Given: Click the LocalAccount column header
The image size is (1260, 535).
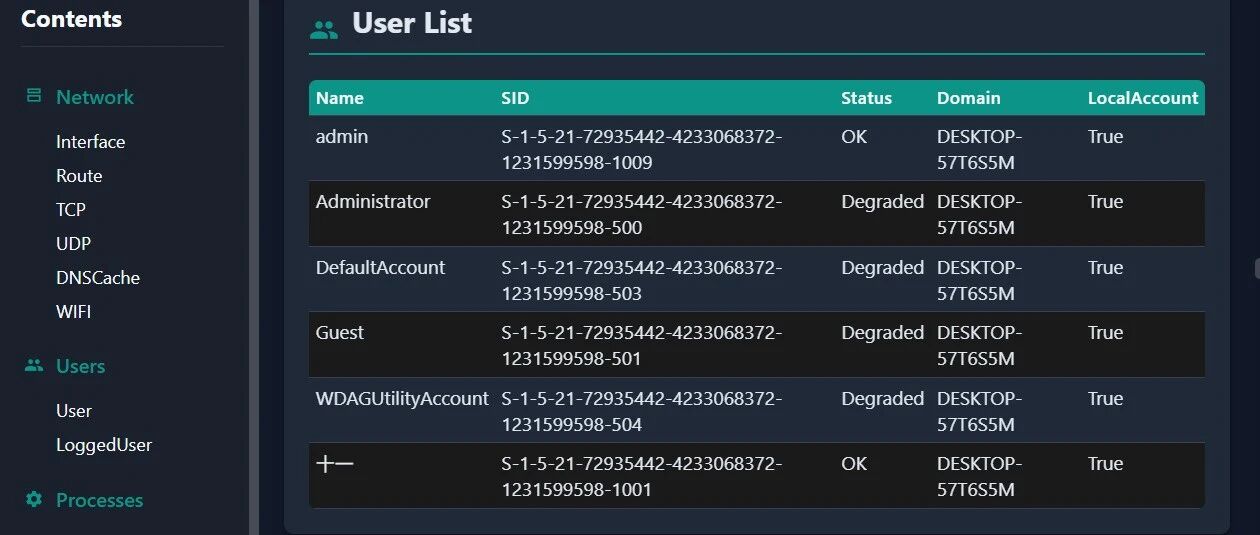Looking at the screenshot, I should pyautogui.click(x=1143, y=98).
